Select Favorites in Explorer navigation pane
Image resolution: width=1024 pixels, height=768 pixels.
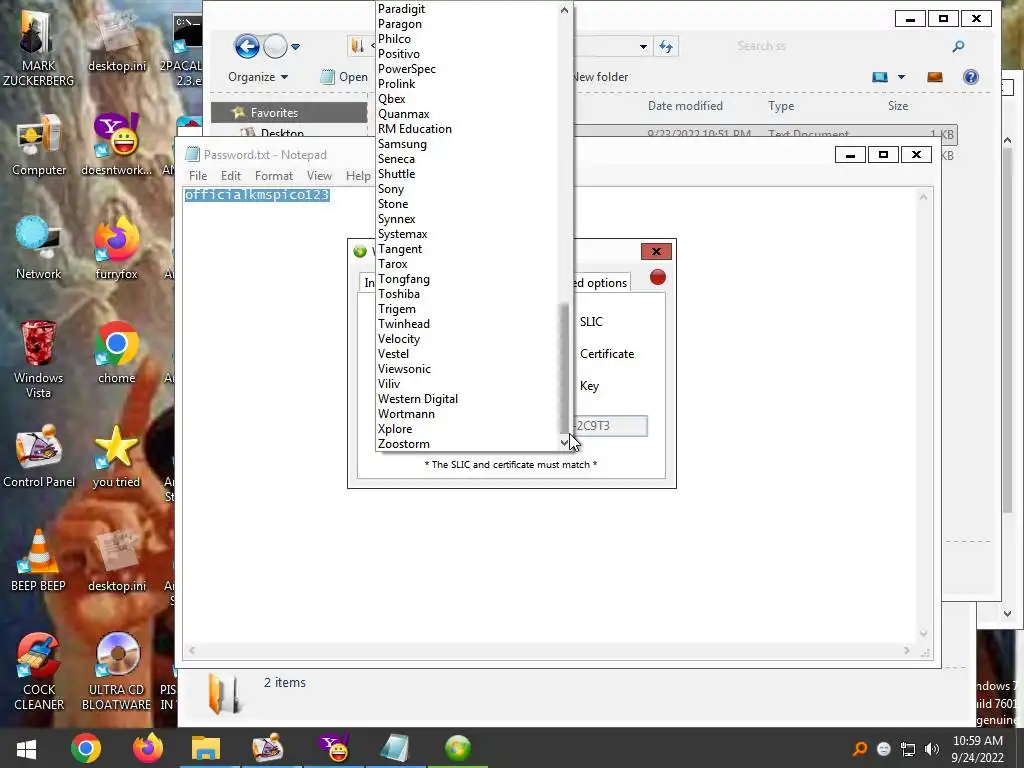[x=289, y=113]
